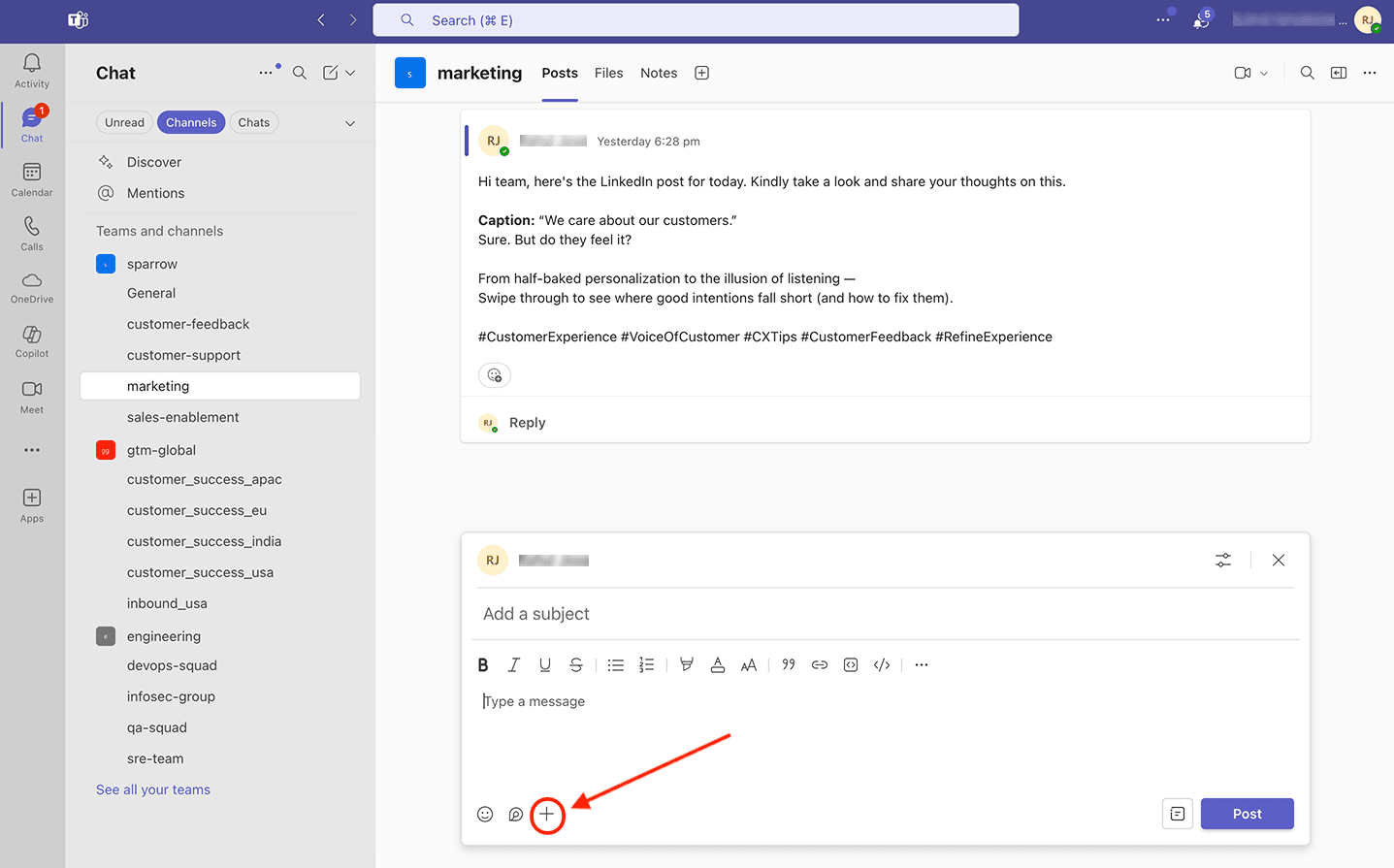1394x868 pixels.
Task: Insert a link using toolbar icon
Action: tap(820, 665)
